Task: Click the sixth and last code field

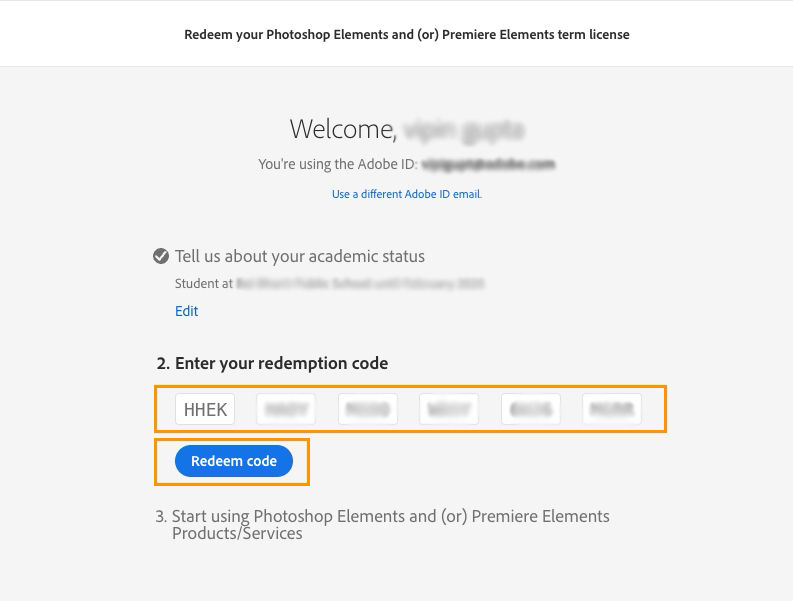Action: tap(612, 409)
